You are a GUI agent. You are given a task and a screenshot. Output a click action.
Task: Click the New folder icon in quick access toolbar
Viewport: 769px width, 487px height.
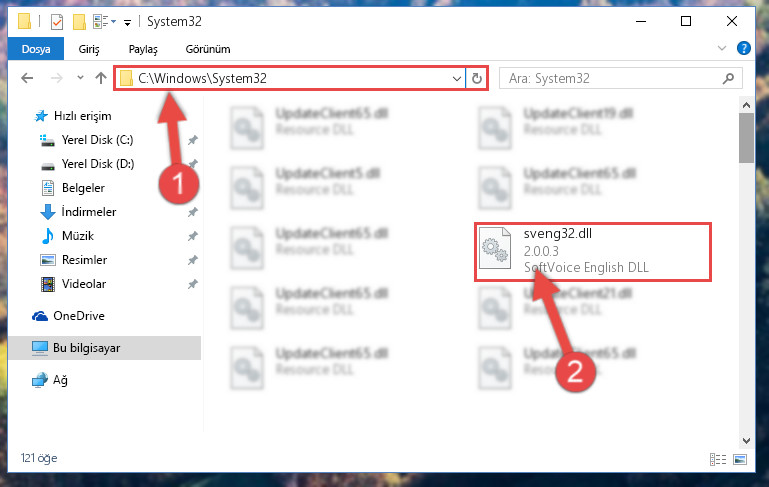(x=79, y=22)
